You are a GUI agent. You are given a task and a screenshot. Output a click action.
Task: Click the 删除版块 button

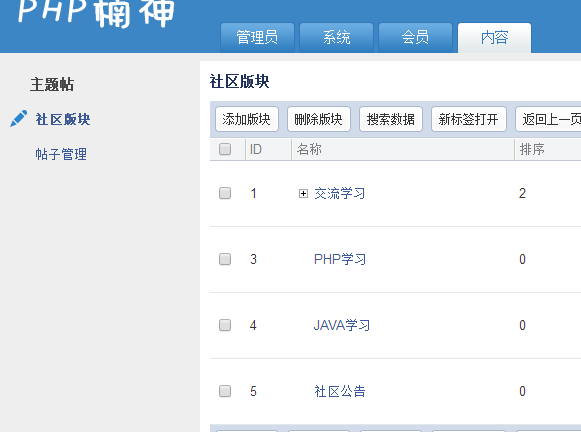tap(319, 119)
